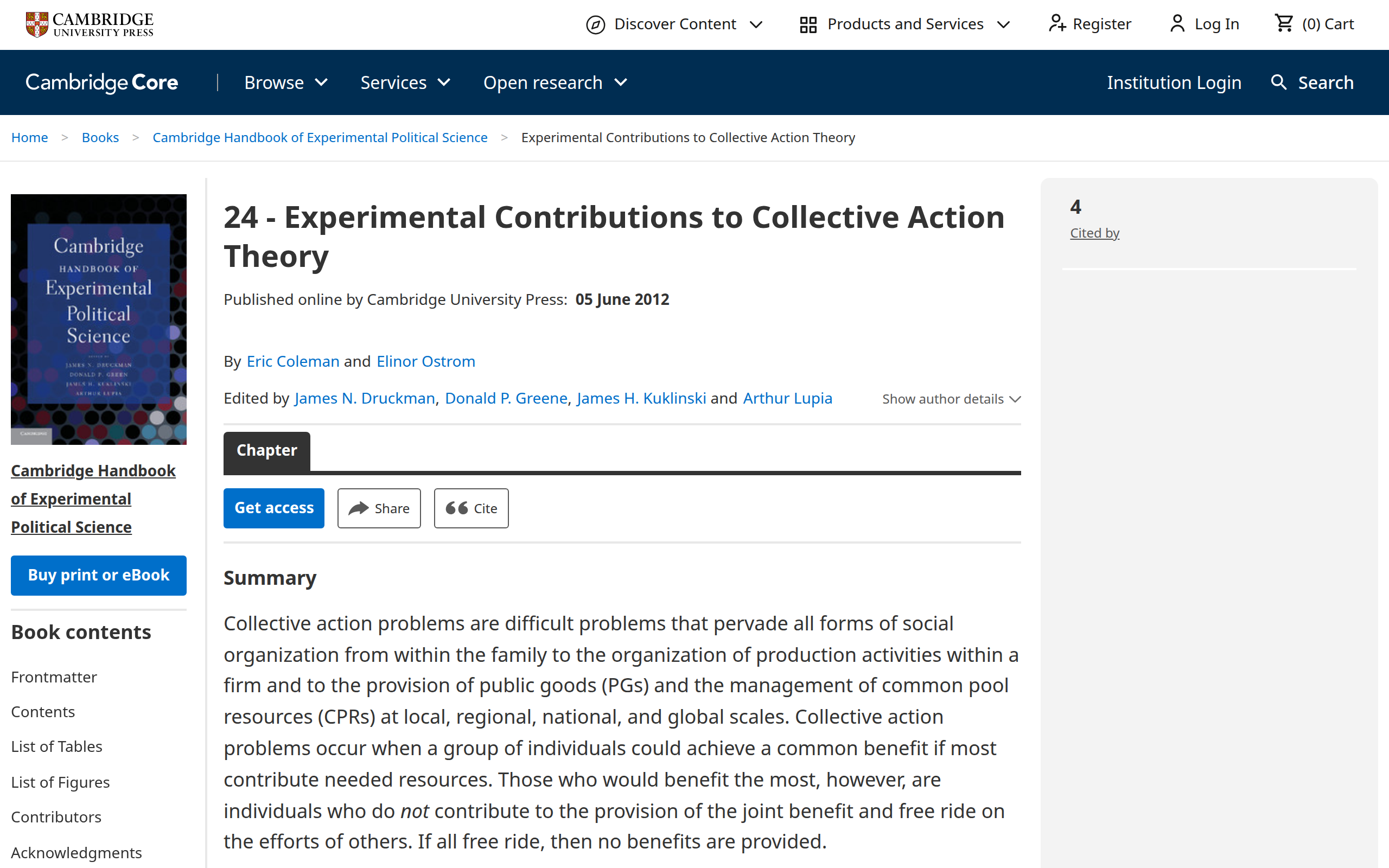Open the Services menu
Image resolution: width=1389 pixels, height=868 pixels.
tap(405, 82)
